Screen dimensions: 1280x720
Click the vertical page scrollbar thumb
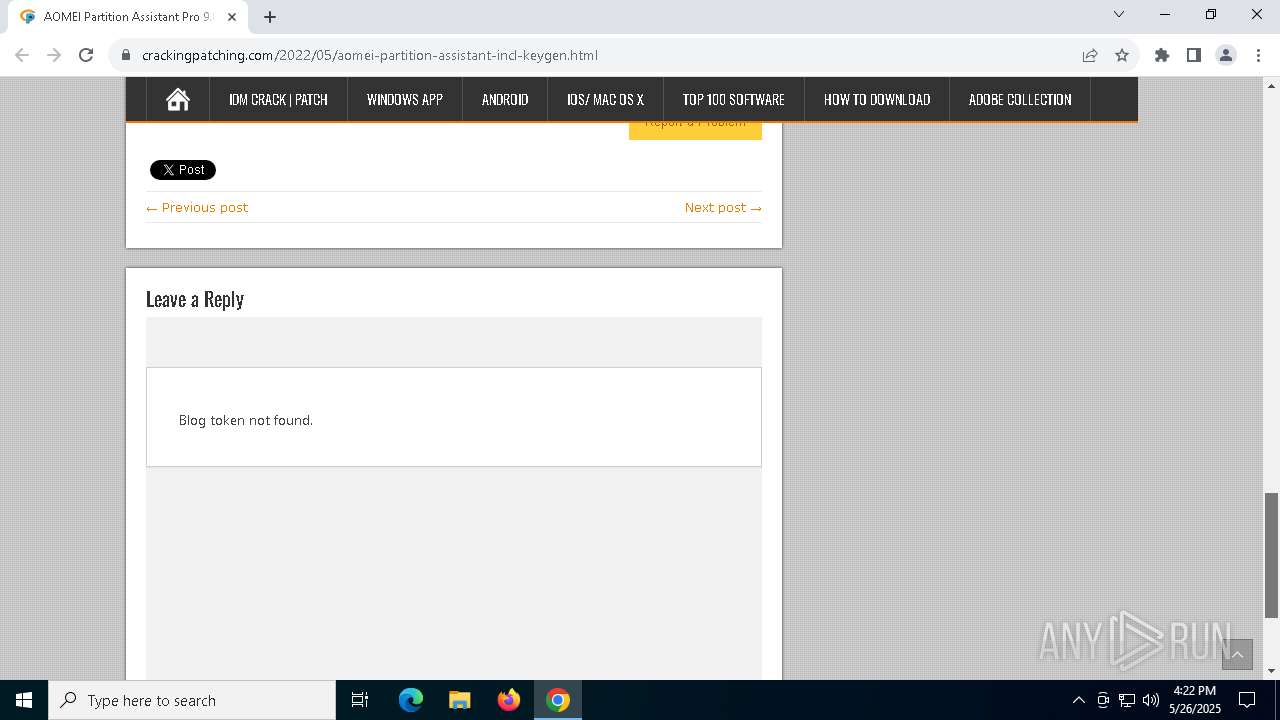pyautogui.click(x=1271, y=555)
